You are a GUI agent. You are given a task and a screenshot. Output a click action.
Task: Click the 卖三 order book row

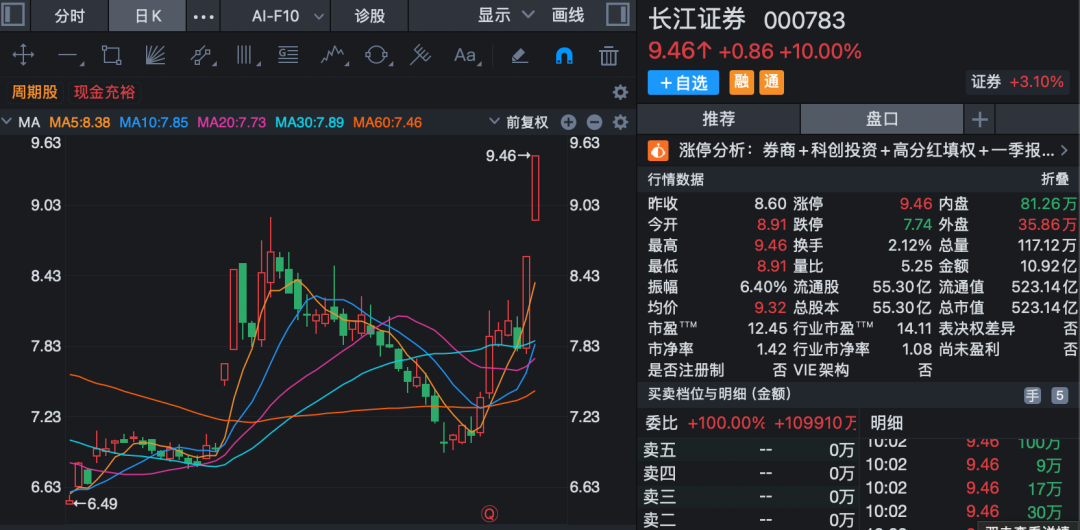749,496
